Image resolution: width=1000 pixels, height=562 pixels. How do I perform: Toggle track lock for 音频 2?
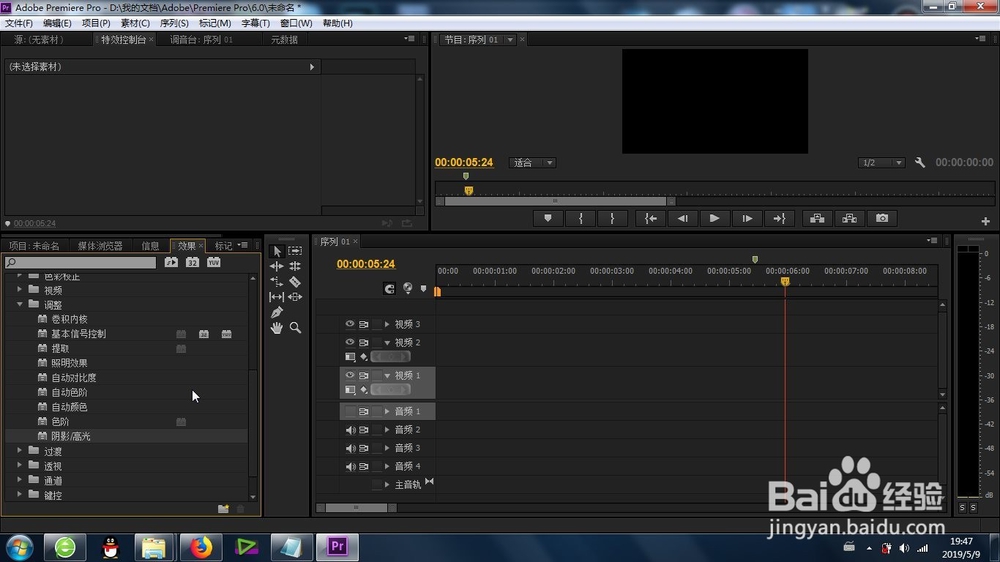point(377,430)
